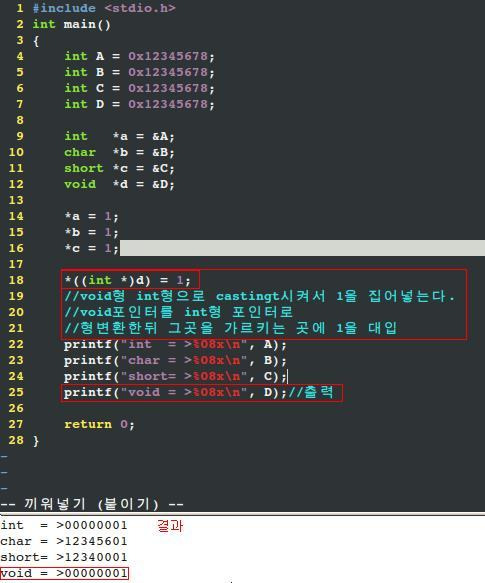Click the printf "char" line with B
This screenshot has width=485, height=583.
tap(175, 361)
